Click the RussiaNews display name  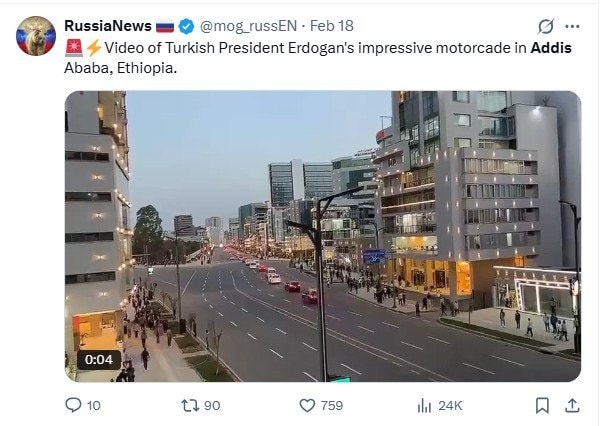tap(108, 26)
